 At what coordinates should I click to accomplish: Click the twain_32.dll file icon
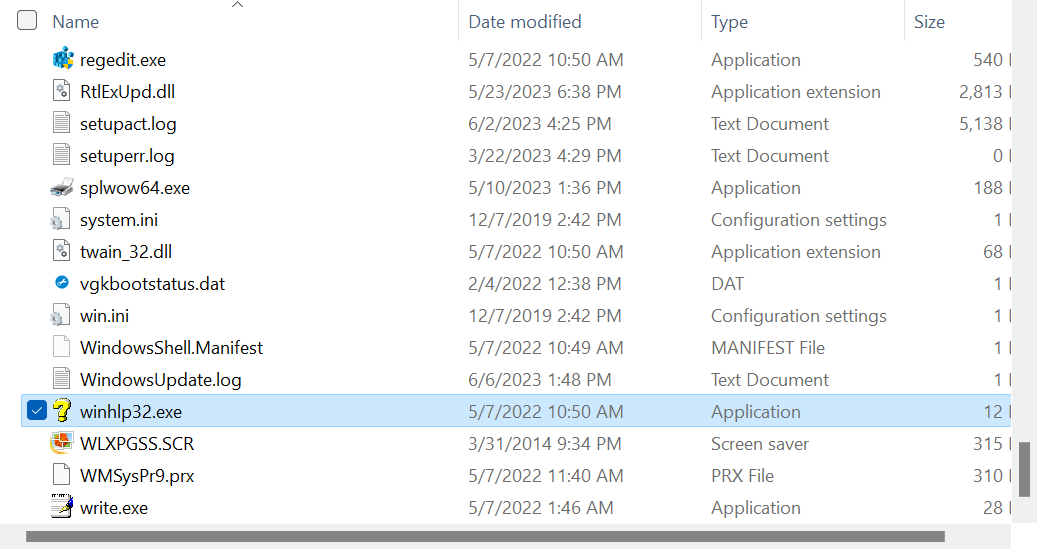[62, 251]
